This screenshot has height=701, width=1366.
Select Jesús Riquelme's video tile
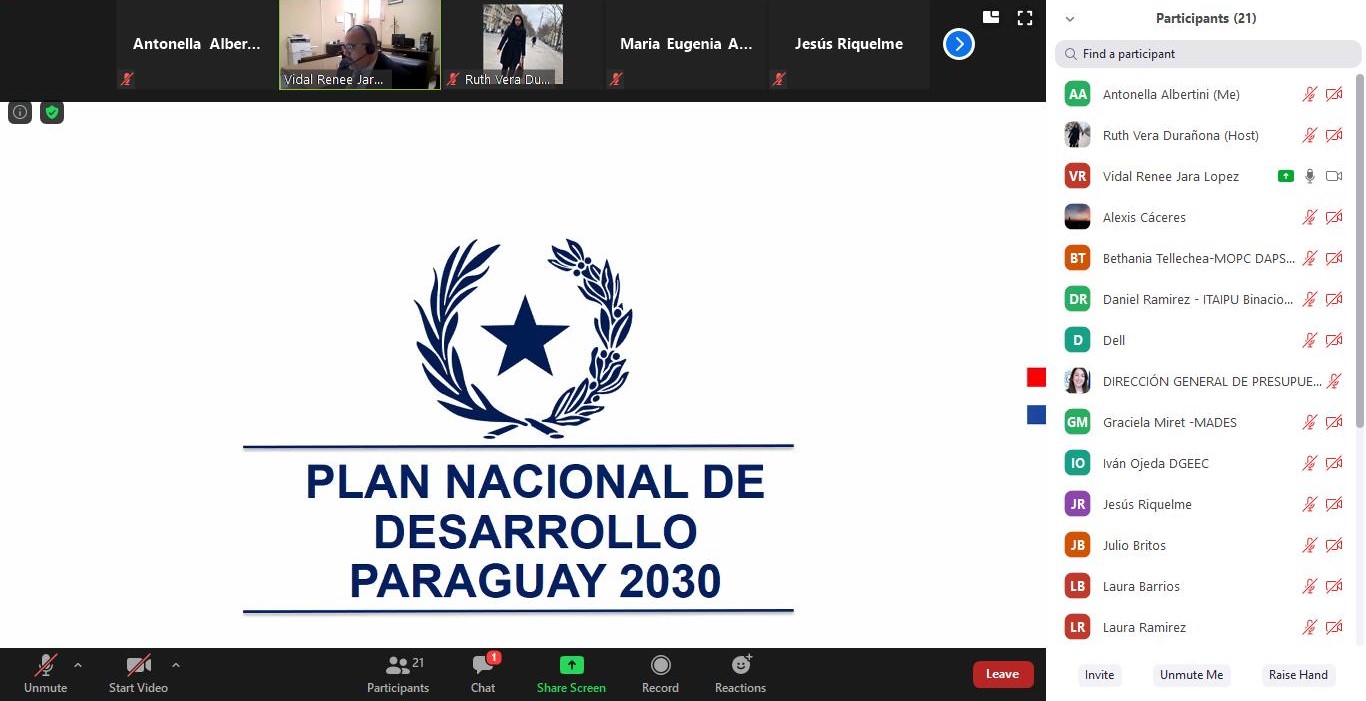[x=849, y=44]
